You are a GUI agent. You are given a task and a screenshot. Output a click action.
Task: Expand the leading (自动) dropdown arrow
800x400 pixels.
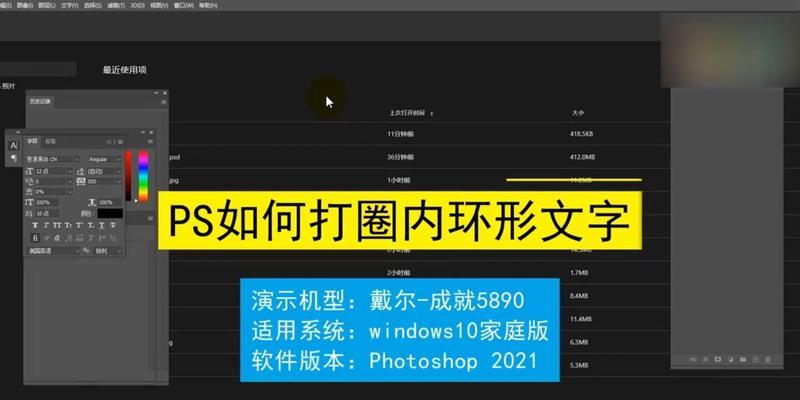click(x=119, y=171)
